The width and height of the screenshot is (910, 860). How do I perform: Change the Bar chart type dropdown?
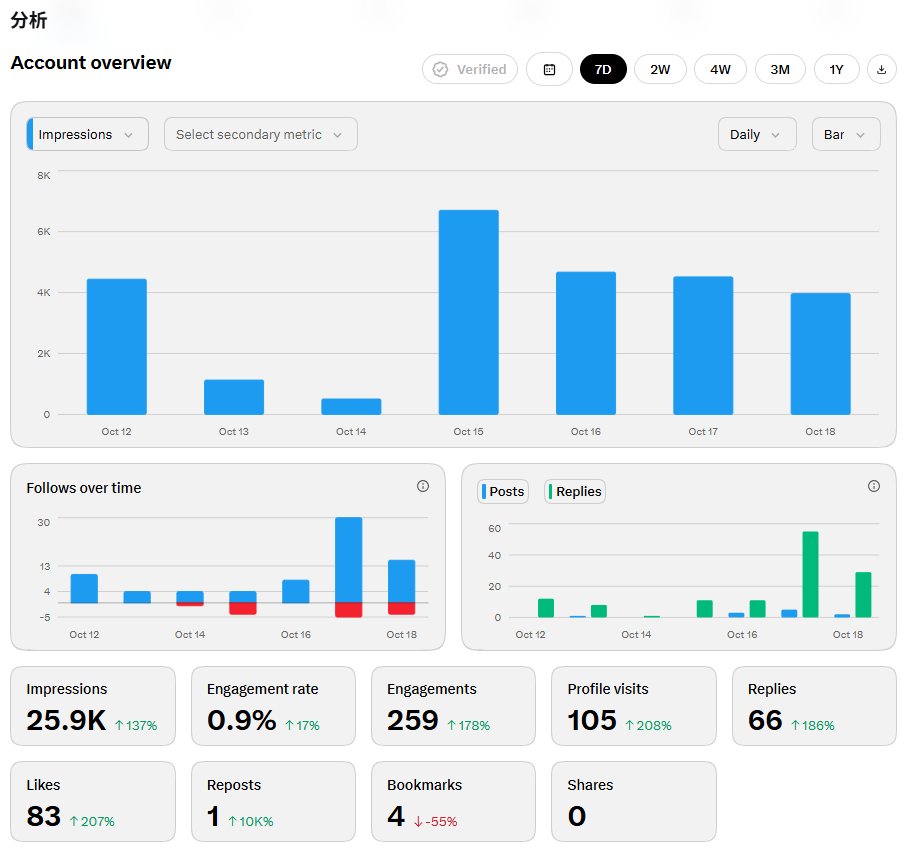(x=846, y=135)
